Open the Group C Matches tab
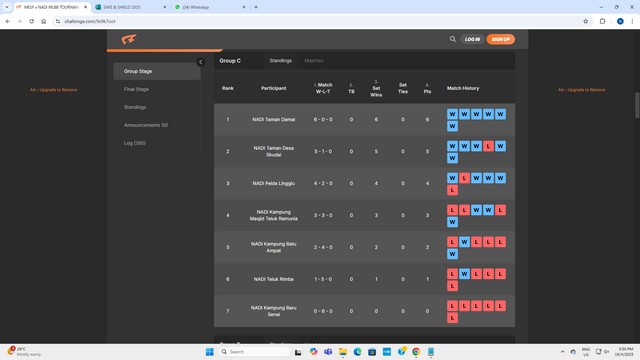The width and height of the screenshot is (640, 360). [313, 60]
